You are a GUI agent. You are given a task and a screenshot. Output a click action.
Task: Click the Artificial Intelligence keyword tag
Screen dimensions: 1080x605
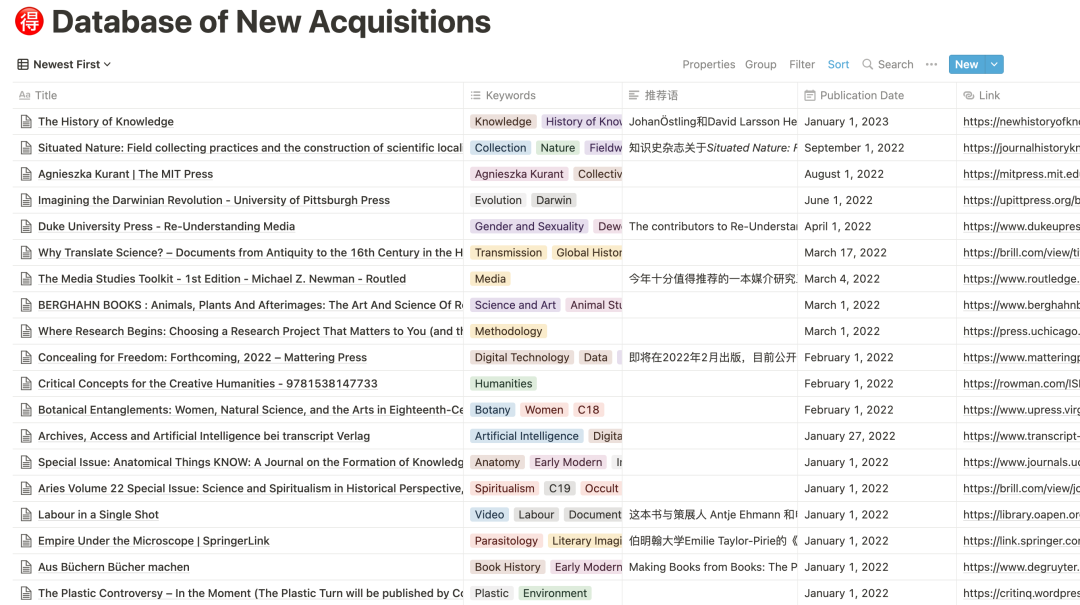[526, 435]
